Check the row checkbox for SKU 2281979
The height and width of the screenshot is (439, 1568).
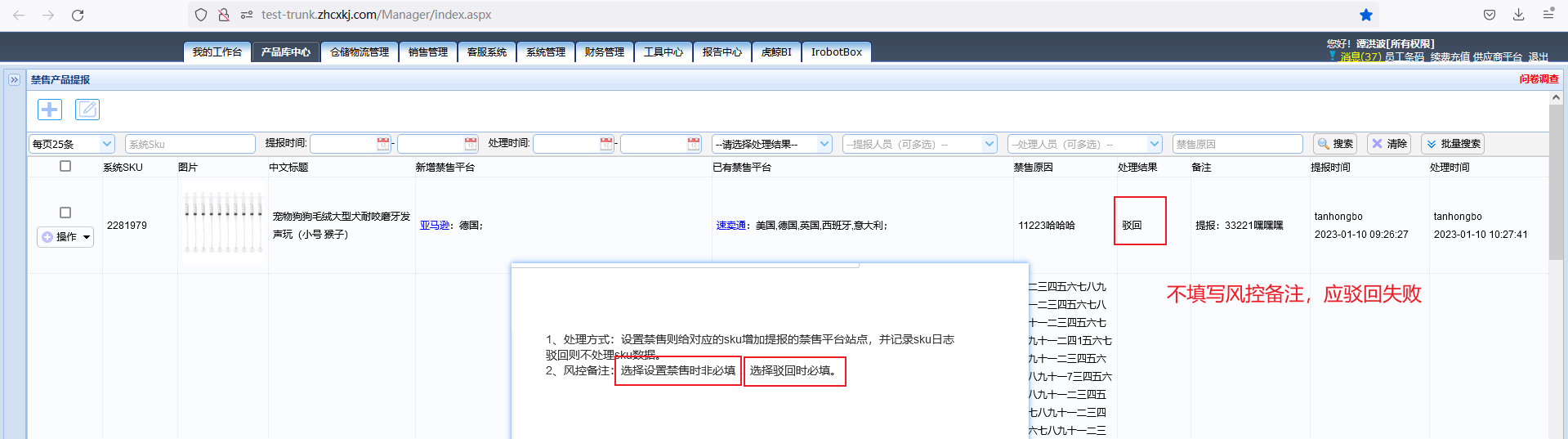65,213
